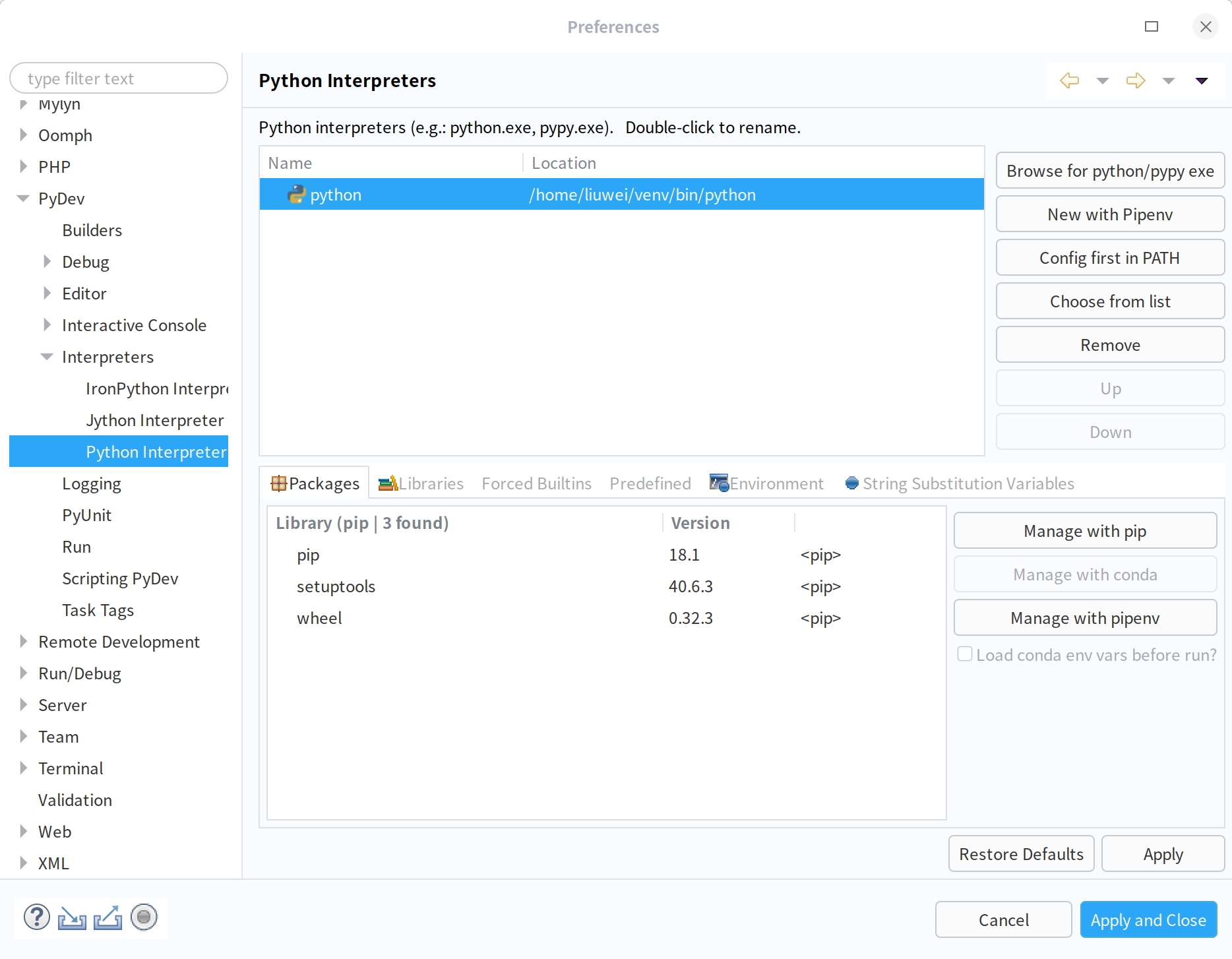This screenshot has width=1232, height=959.
Task: Switch to the Libraries tab
Action: coord(421,483)
